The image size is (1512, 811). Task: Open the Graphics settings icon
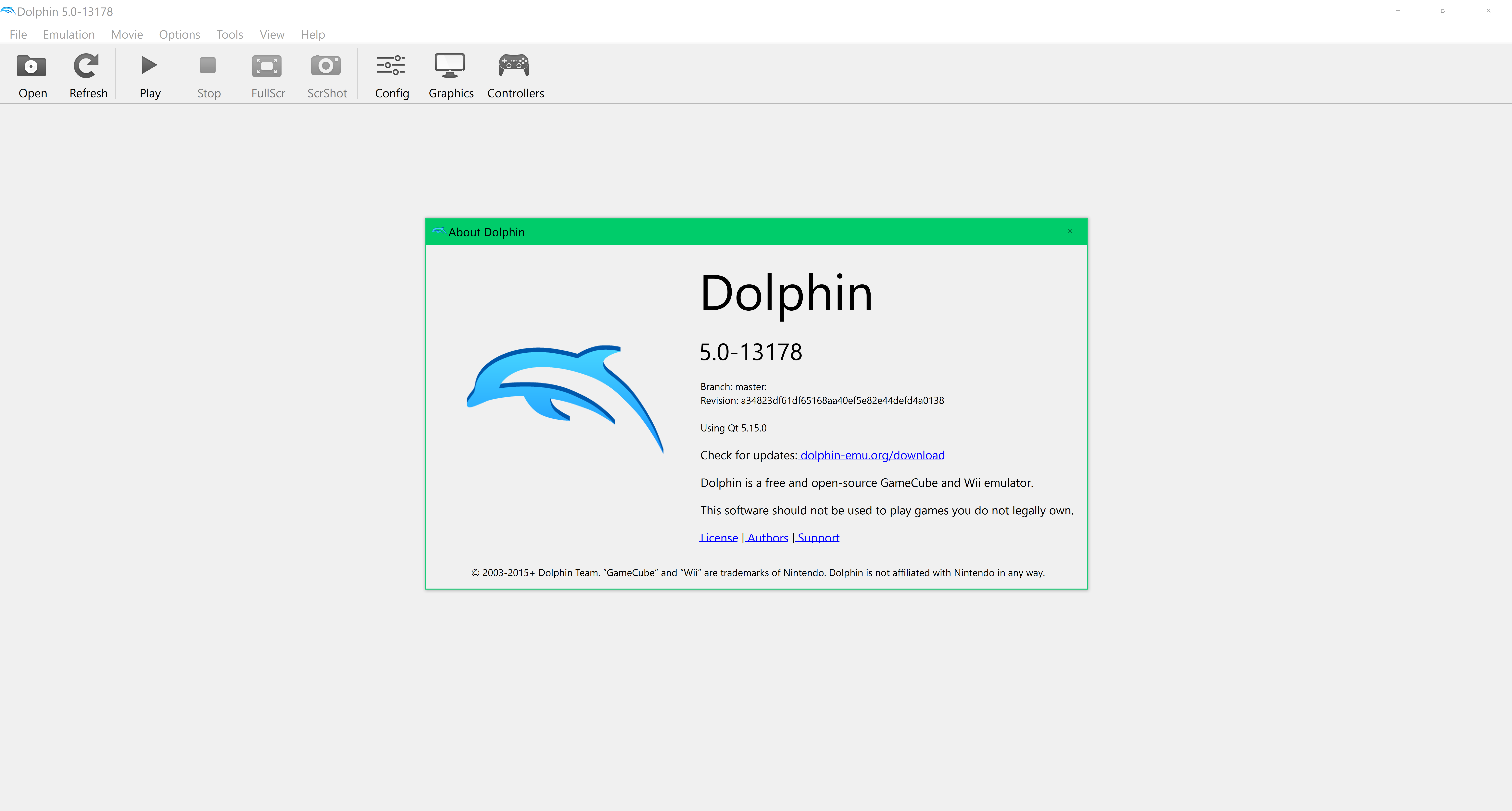click(451, 75)
